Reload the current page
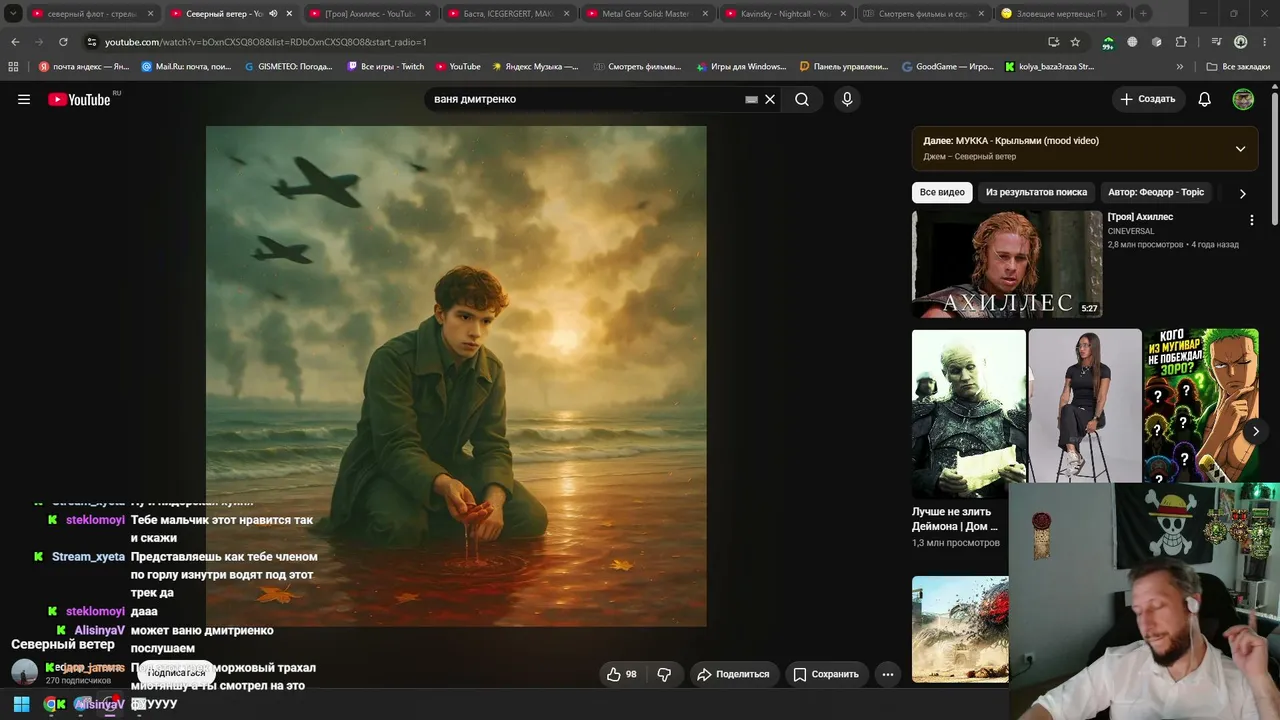The image size is (1280, 720). click(x=63, y=42)
